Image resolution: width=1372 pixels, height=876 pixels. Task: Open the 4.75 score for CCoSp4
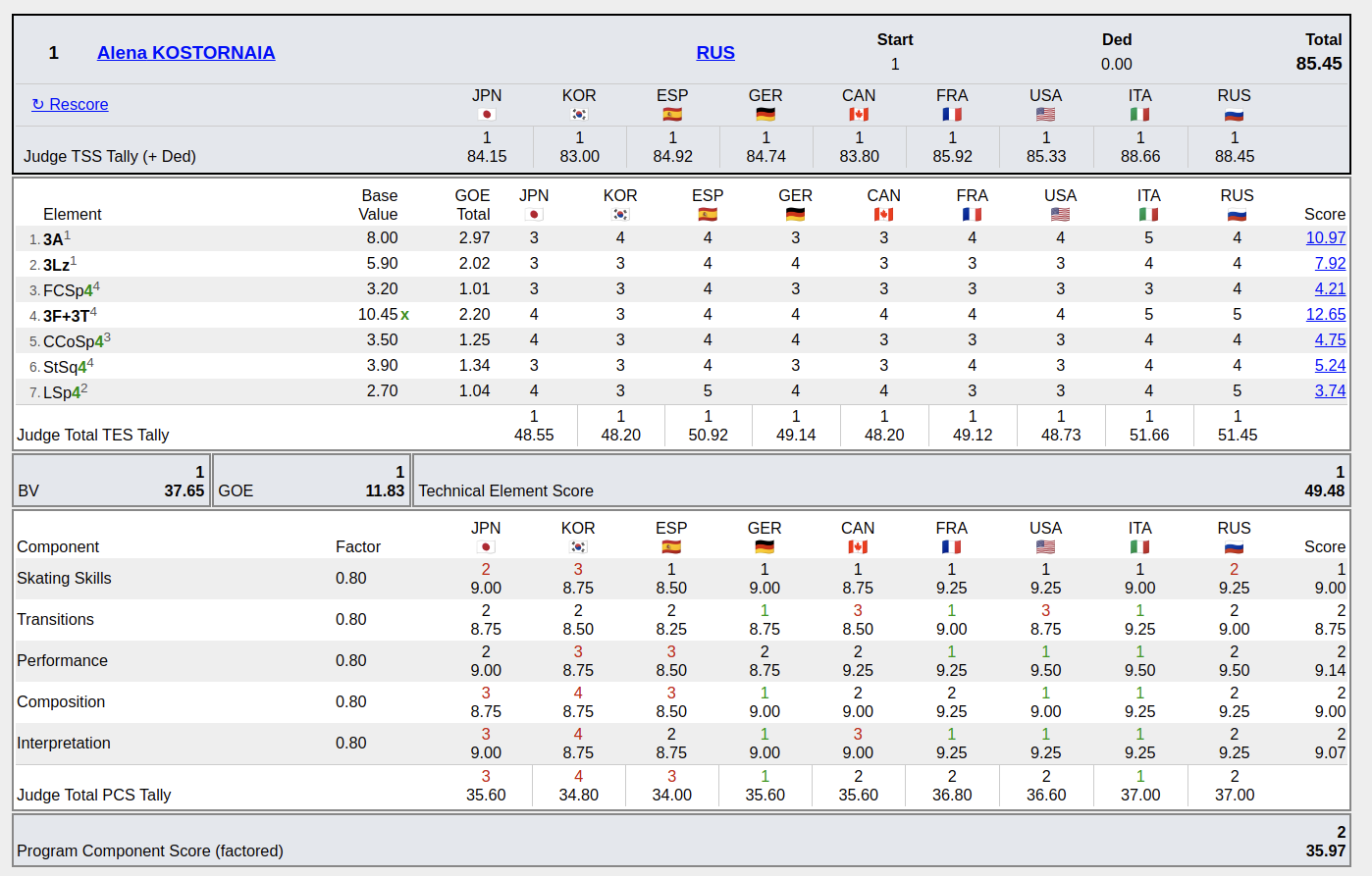[1330, 340]
